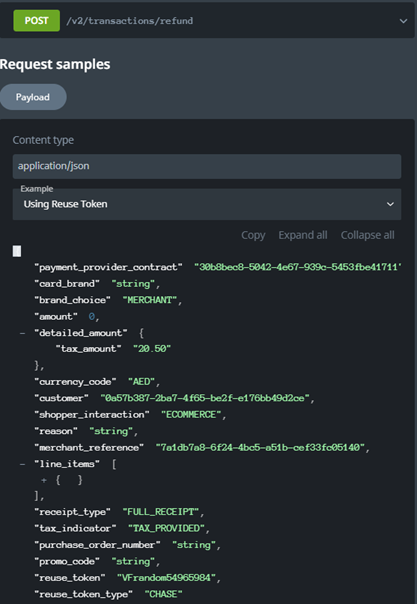Expand the endpoint chevron beside /v2/transactions/refund
Viewport: 417px width, 604px height.
[x=403, y=21]
